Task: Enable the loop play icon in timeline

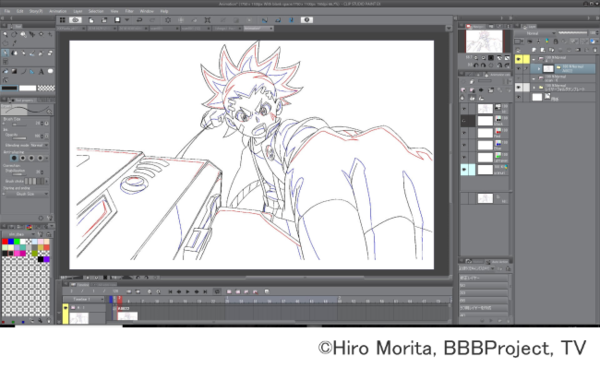Action: tap(217, 291)
